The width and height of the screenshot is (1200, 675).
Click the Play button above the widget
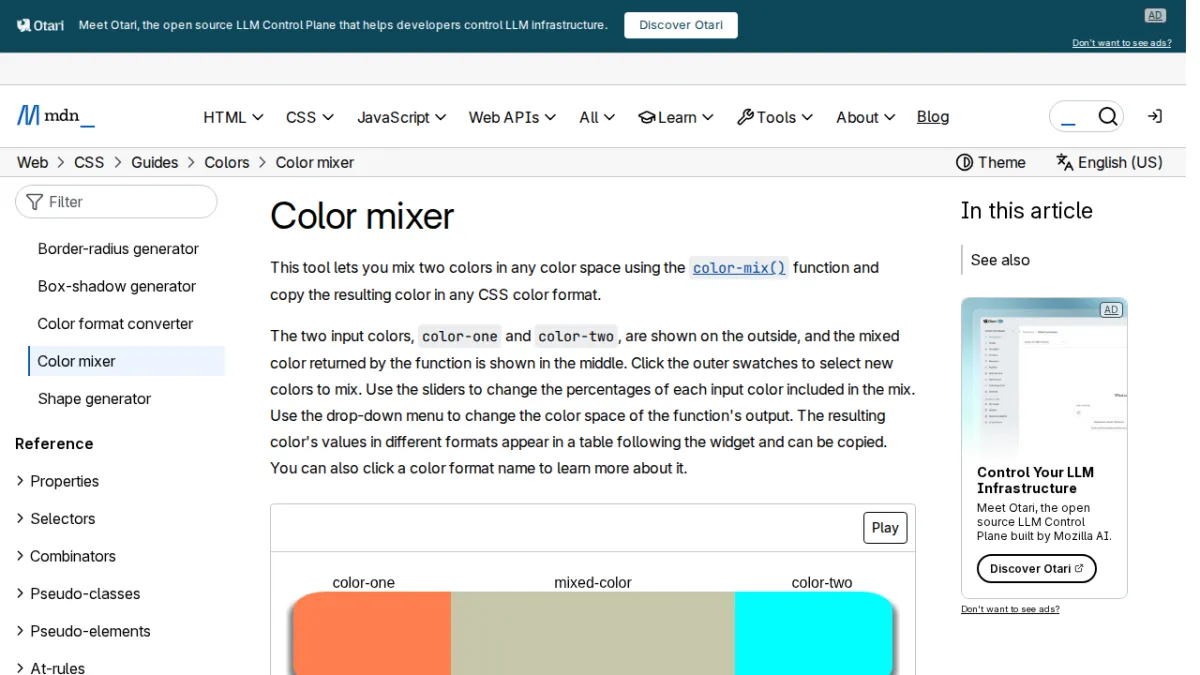[885, 528]
